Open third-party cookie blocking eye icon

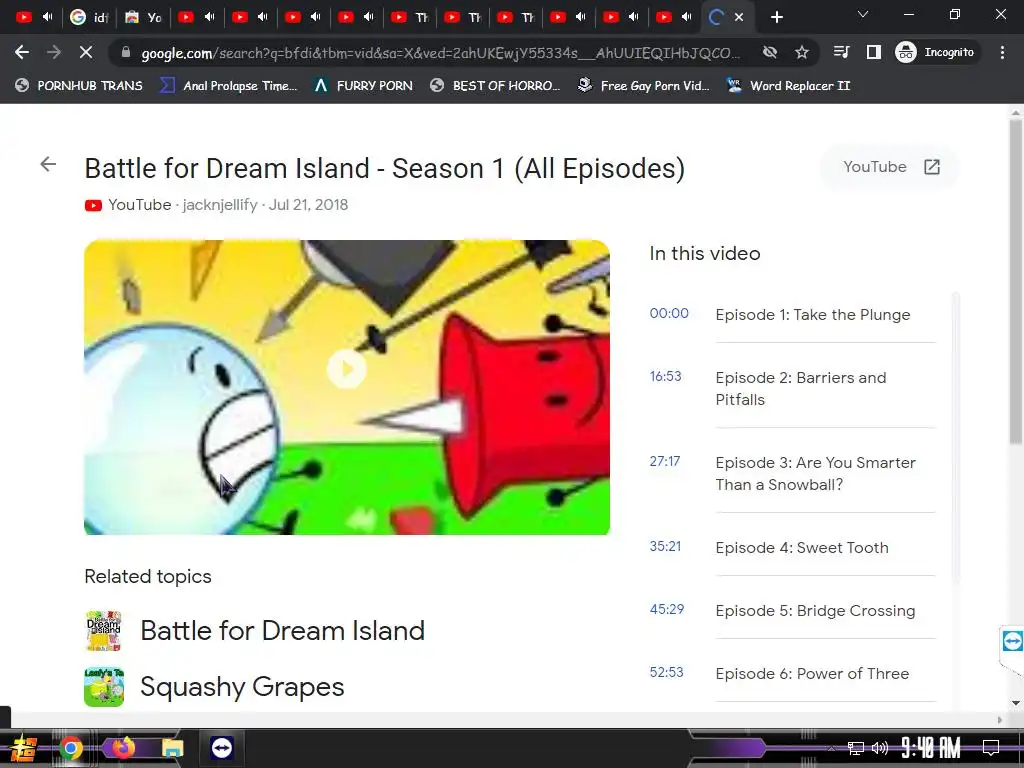click(770, 52)
